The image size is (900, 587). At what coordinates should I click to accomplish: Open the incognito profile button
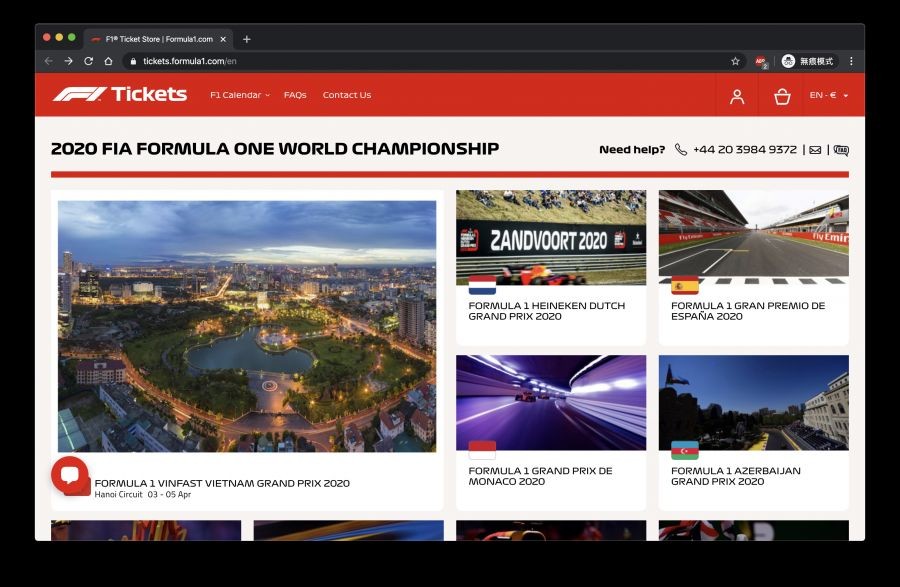click(808, 61)
